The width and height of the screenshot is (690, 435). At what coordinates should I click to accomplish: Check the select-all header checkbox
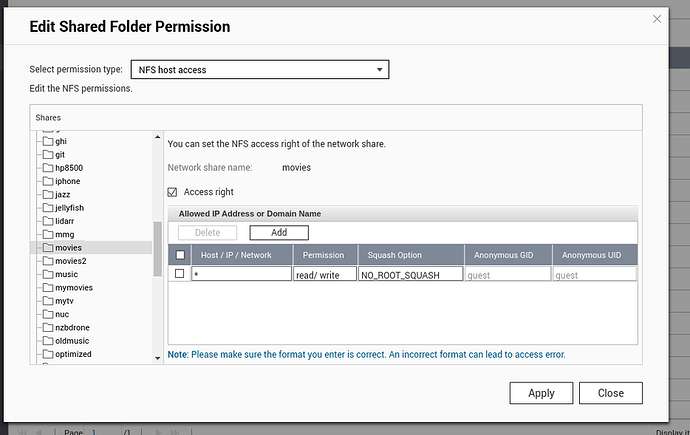tap(180, 255)
